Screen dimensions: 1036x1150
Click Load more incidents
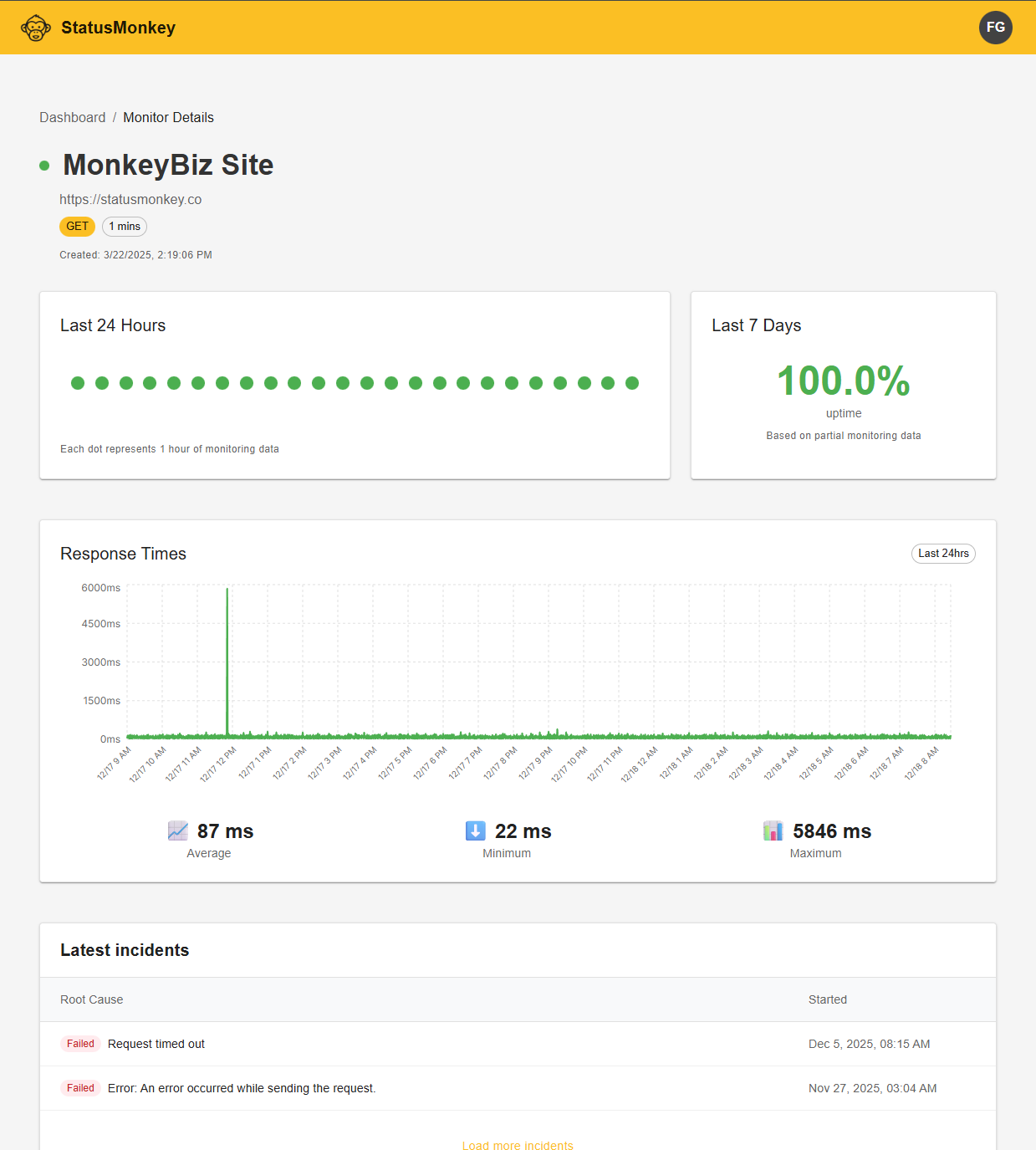(x=517, y=1145)
